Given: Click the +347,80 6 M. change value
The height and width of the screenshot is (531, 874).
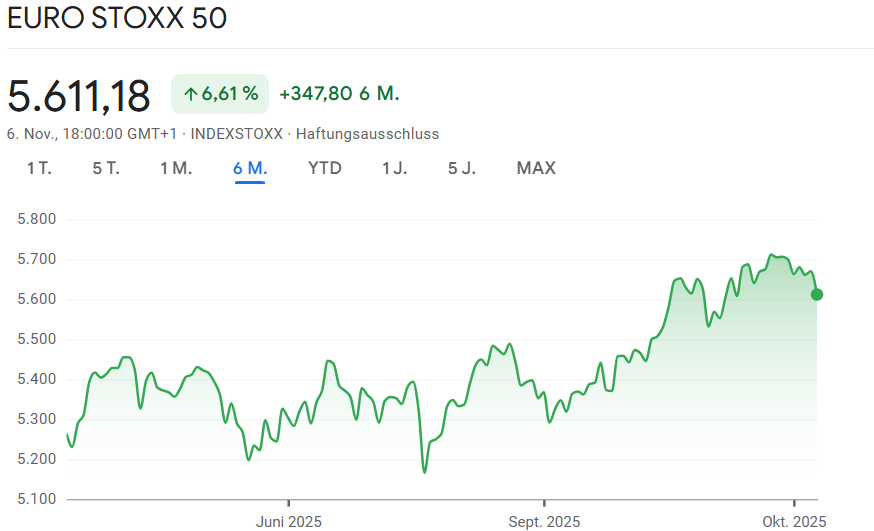Looking at the screenshot, I should pos(339,94).
